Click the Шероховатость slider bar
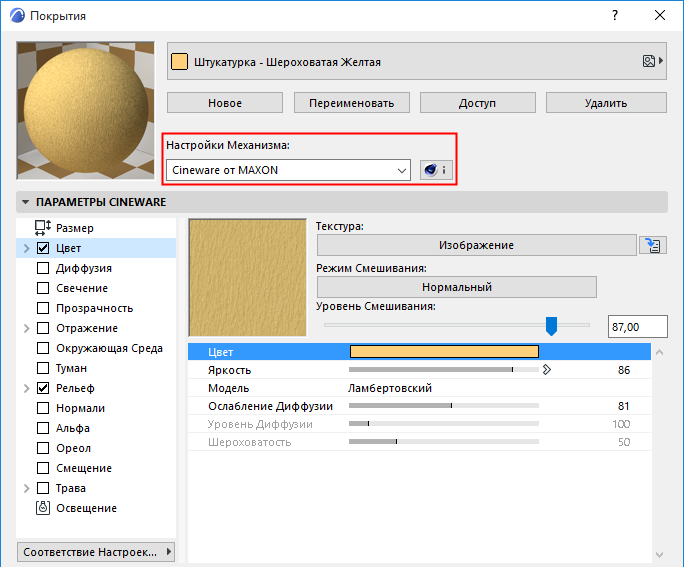The width and height of the screenshot is (684, 567). pyautogui.click(x=444, y=442)
